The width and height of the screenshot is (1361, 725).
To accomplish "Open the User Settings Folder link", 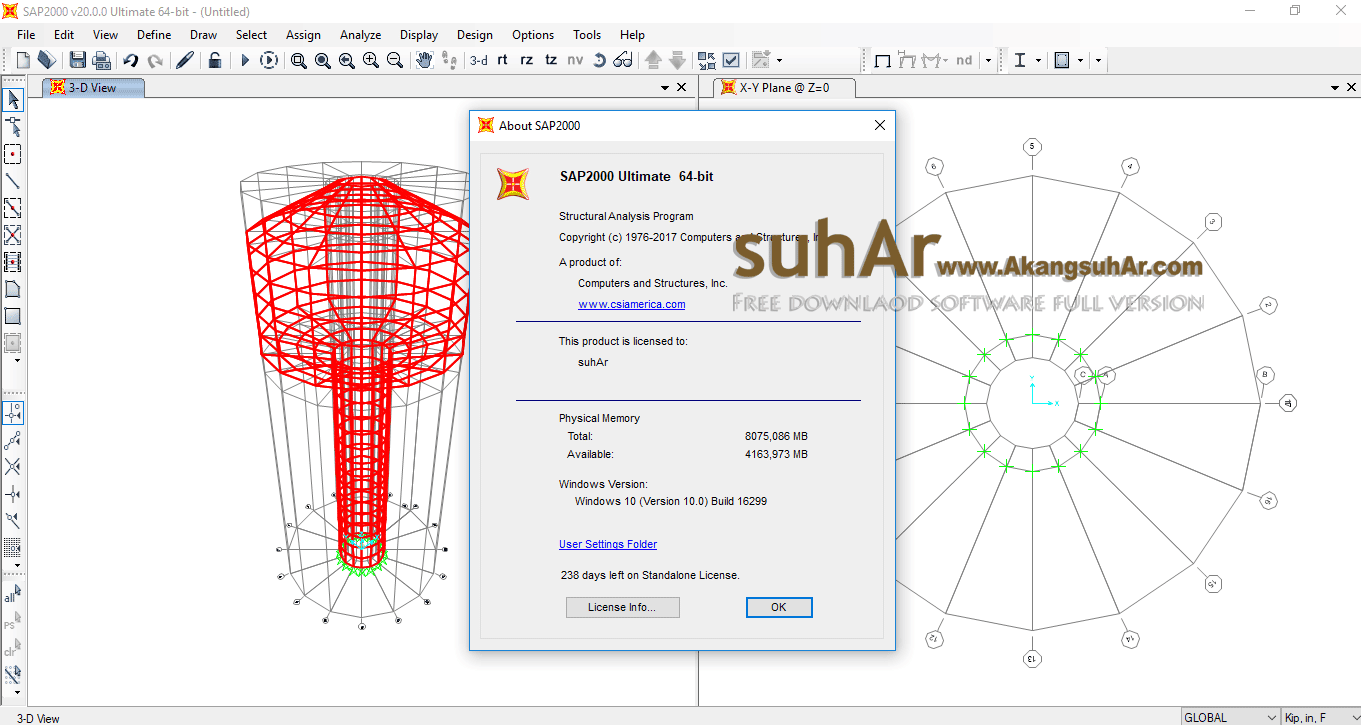I will point(608,544).
